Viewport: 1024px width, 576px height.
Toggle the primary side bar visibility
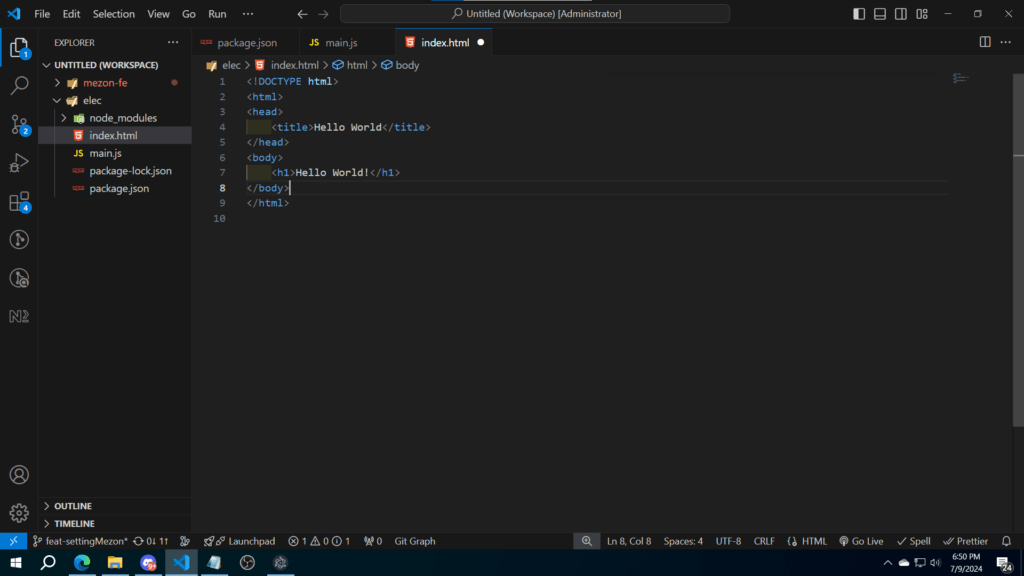tap(859, 14)
